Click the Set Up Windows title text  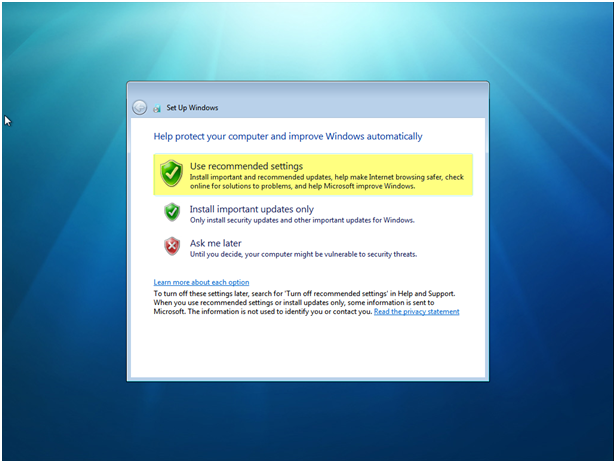192,108
